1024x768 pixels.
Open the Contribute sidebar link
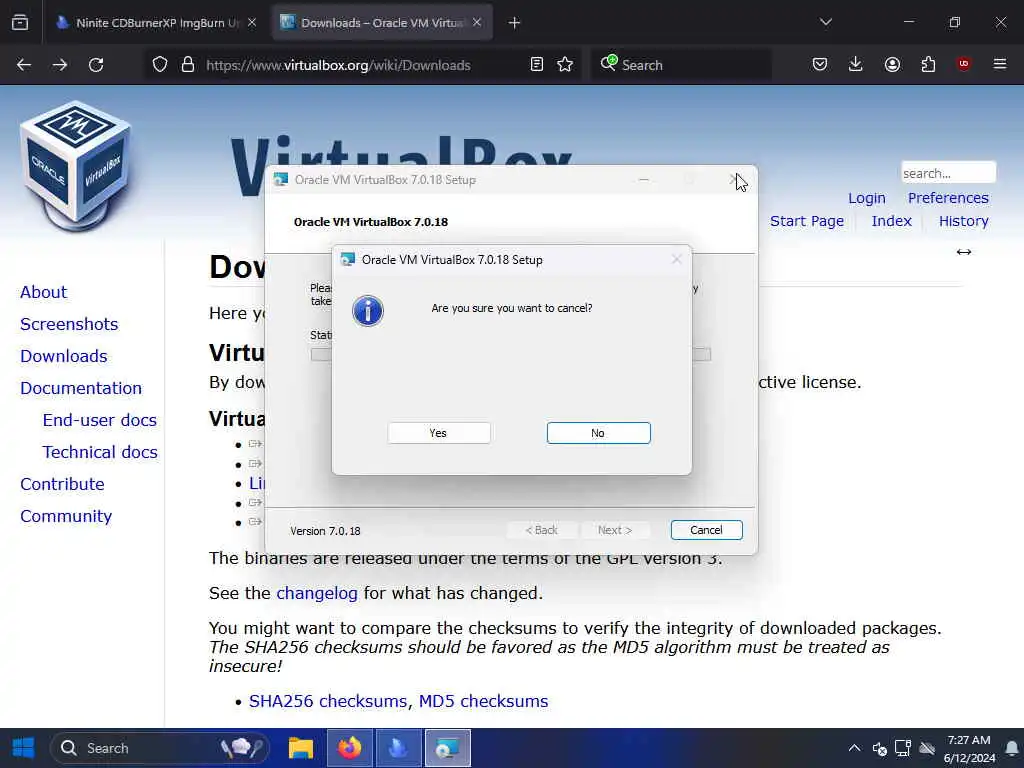click(x=63, y=484)
